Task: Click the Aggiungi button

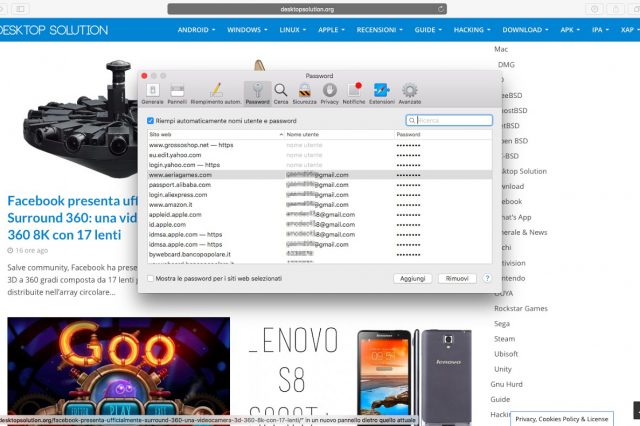Action: point(413,278)
